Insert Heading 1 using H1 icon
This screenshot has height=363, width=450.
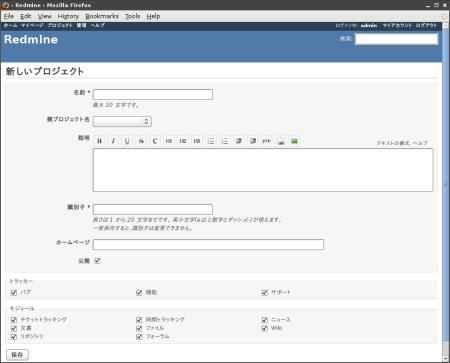pos(169,141)
